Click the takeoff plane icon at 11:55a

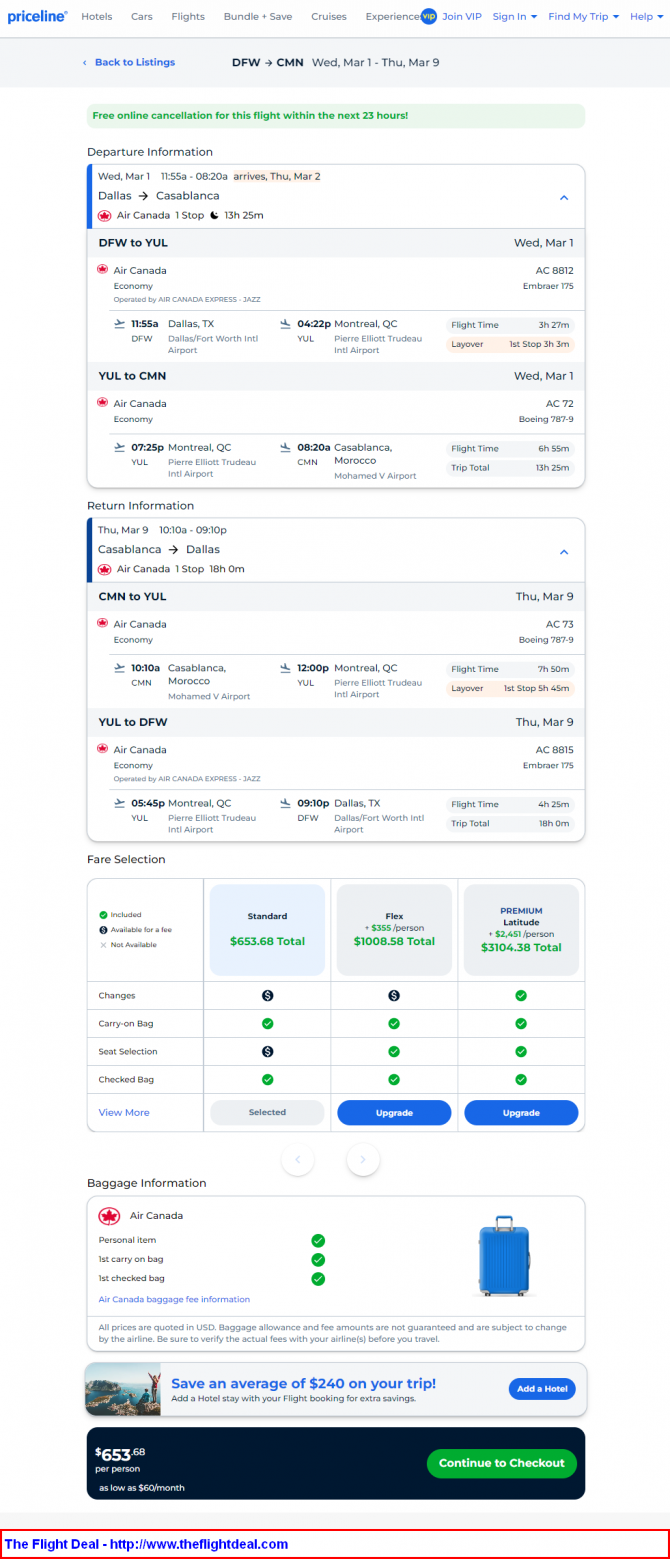pos(120,323)
